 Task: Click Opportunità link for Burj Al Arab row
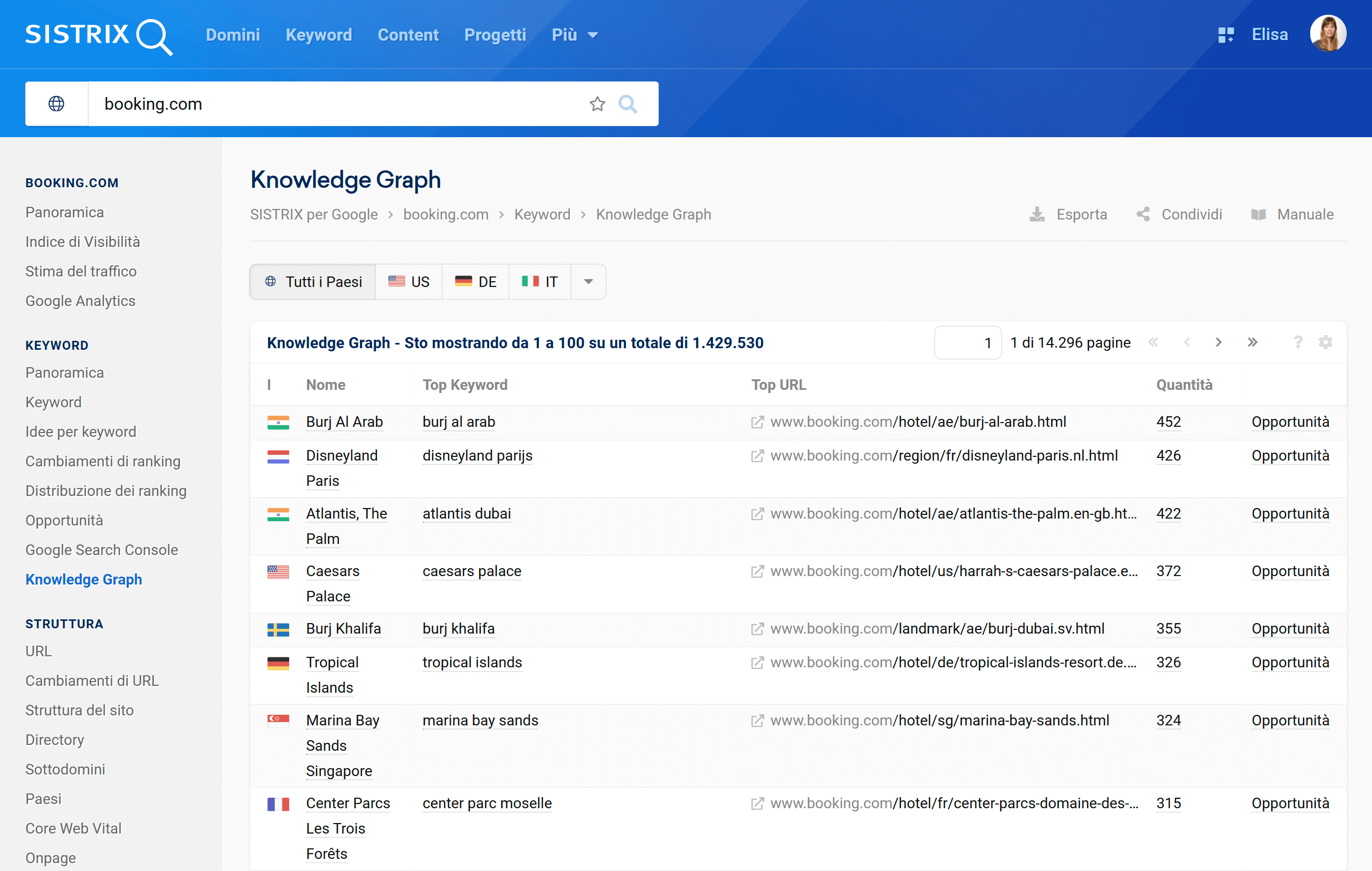pos(1290,422)
